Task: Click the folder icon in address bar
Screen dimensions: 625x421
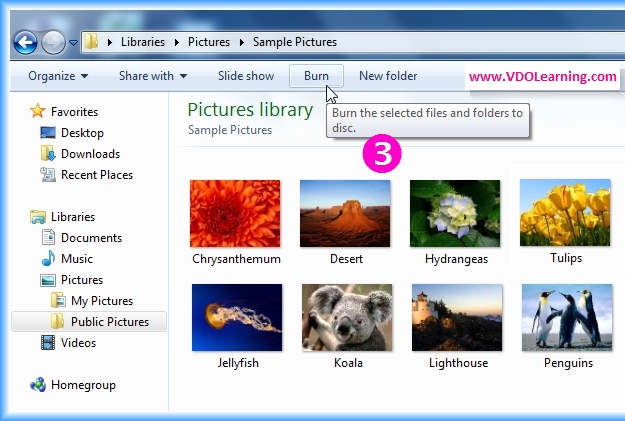Action: [91, 41]
